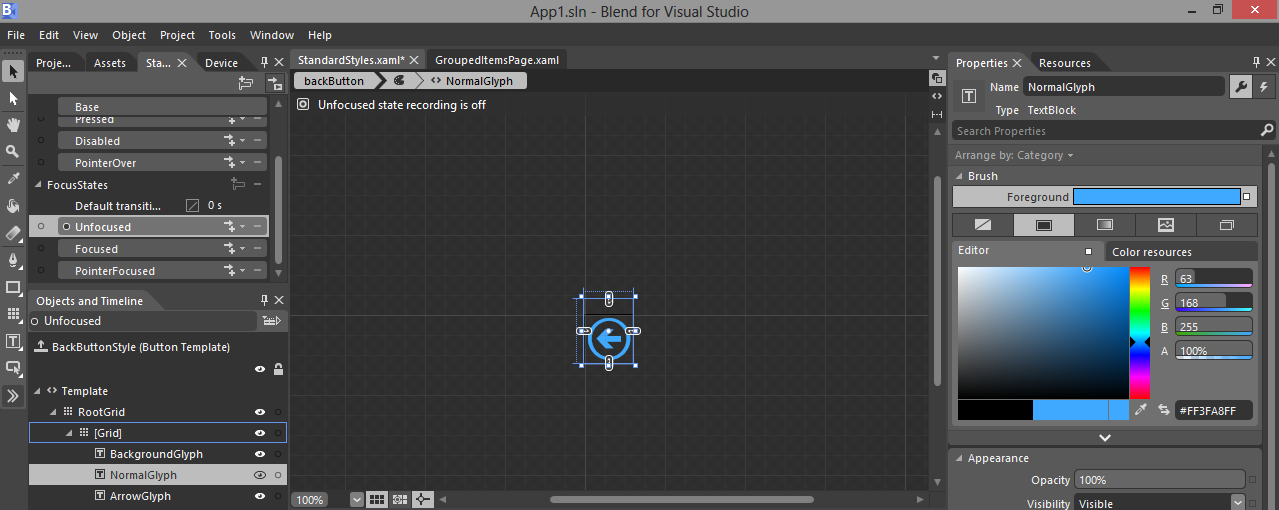Switch to the Resources tab
The image size is (1279, 510).
pyautogui.click(x=1064, y=63)
